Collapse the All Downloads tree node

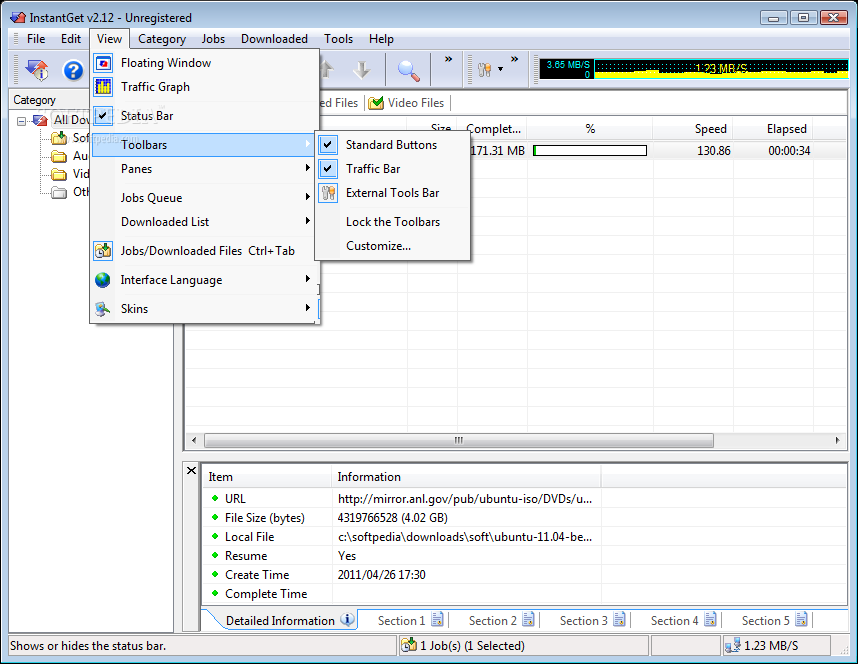(x=21, y=120)
